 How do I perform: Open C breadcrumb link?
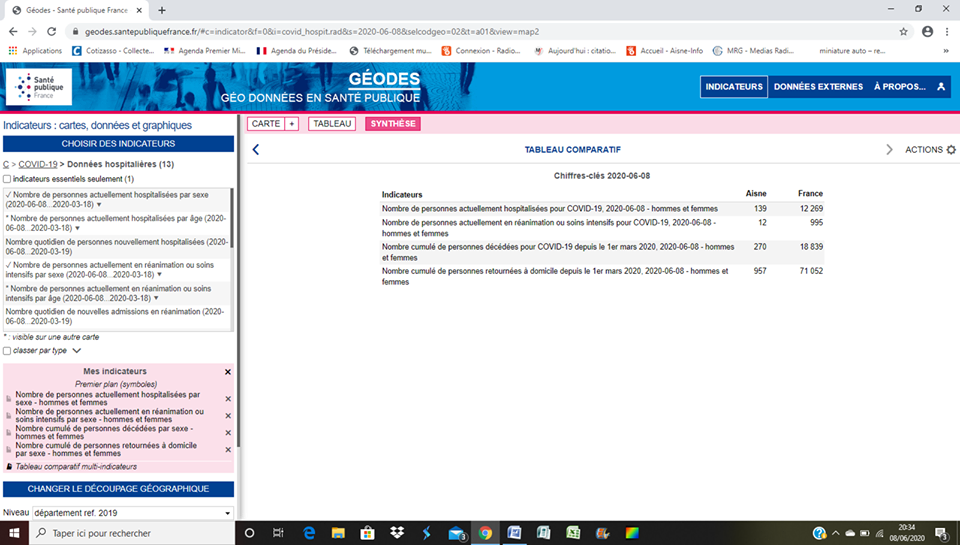6,164
